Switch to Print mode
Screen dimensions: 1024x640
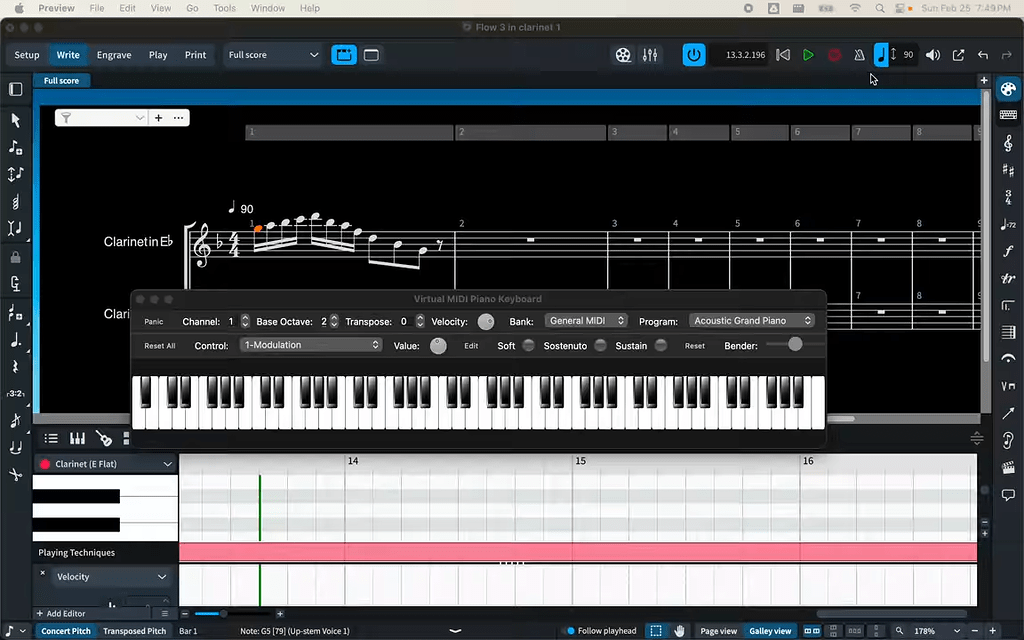[x=195, y=55]
